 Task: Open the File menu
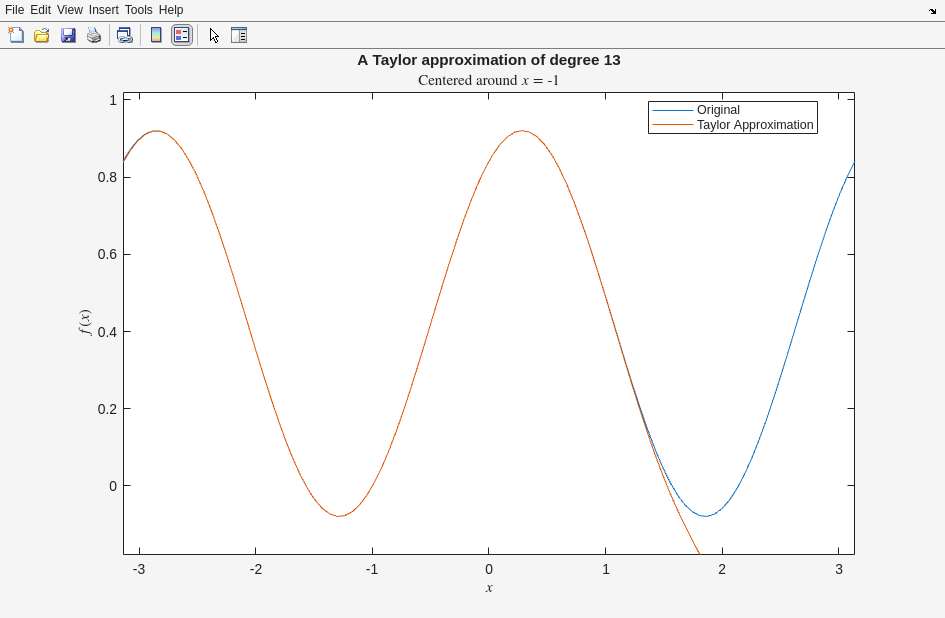pyautogui.click(x=14, y=10)
